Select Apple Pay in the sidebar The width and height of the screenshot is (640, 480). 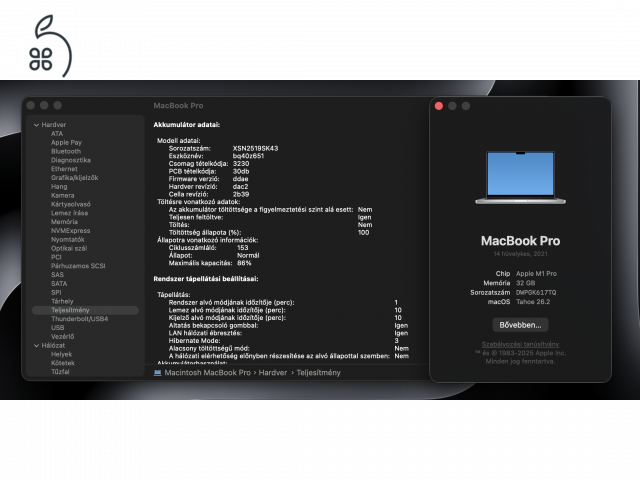pyautogui.click(x=66, y=142)
